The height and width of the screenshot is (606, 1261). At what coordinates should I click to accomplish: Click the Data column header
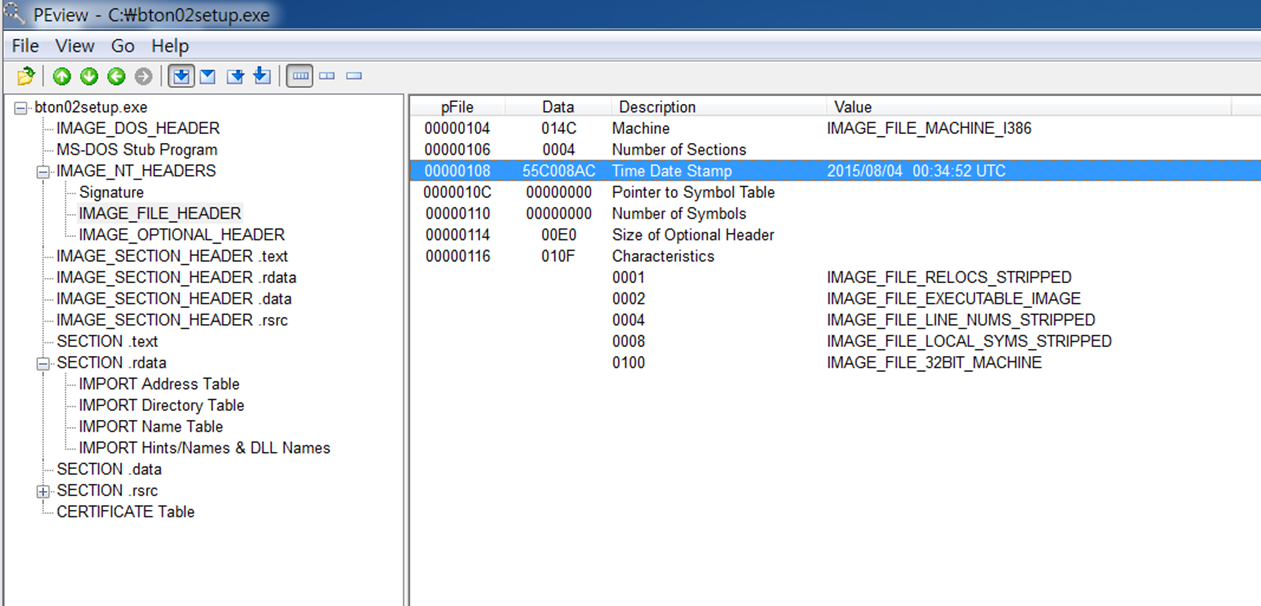point(558,107)
